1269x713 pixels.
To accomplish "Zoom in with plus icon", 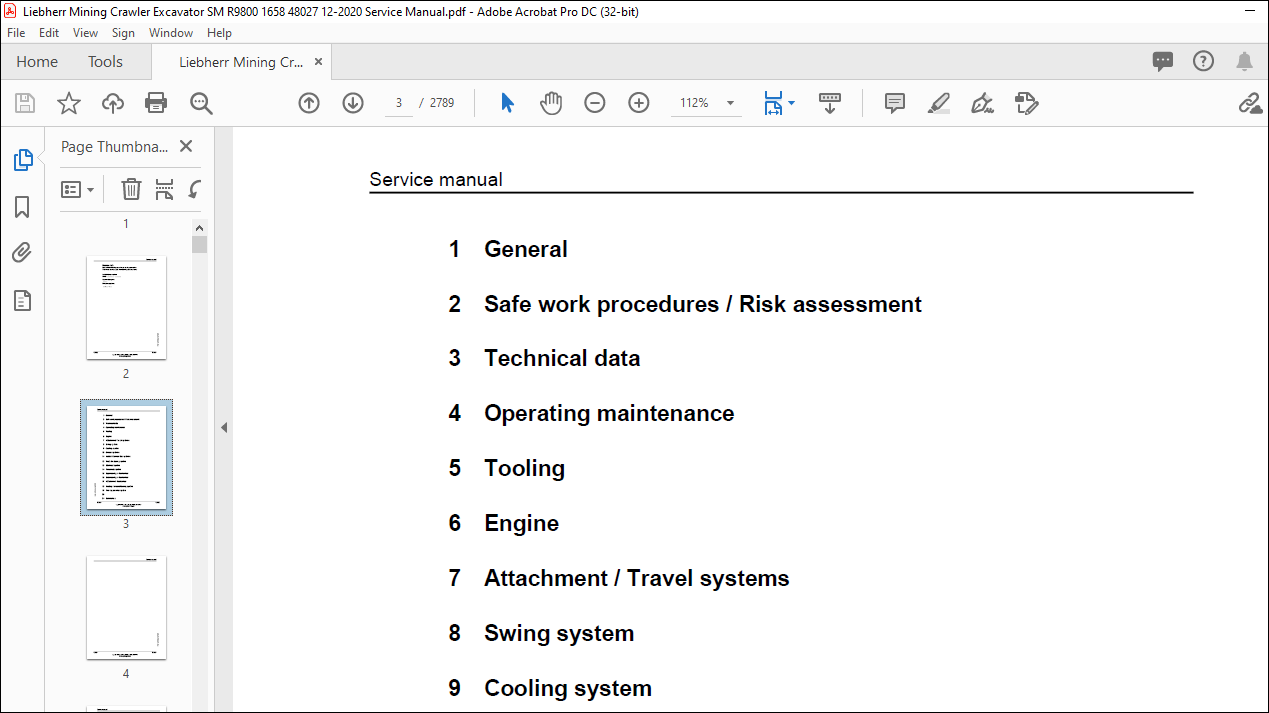I will (x=639, y=103).
